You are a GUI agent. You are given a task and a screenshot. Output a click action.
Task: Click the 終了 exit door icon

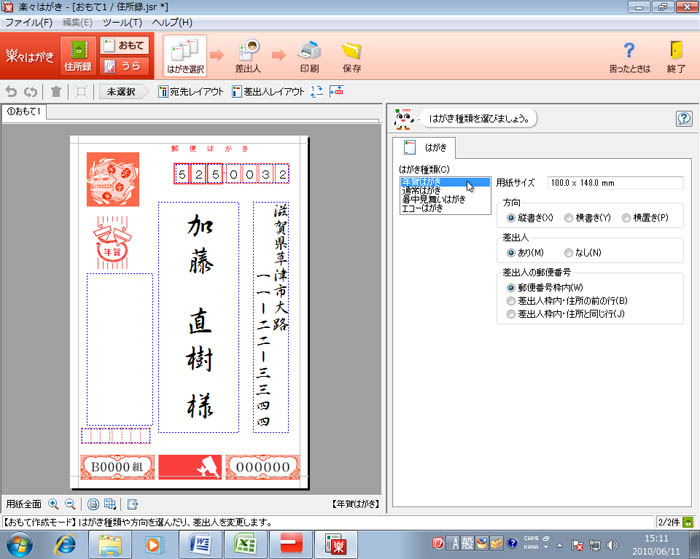pyautogui.click(x=676, y=56)
